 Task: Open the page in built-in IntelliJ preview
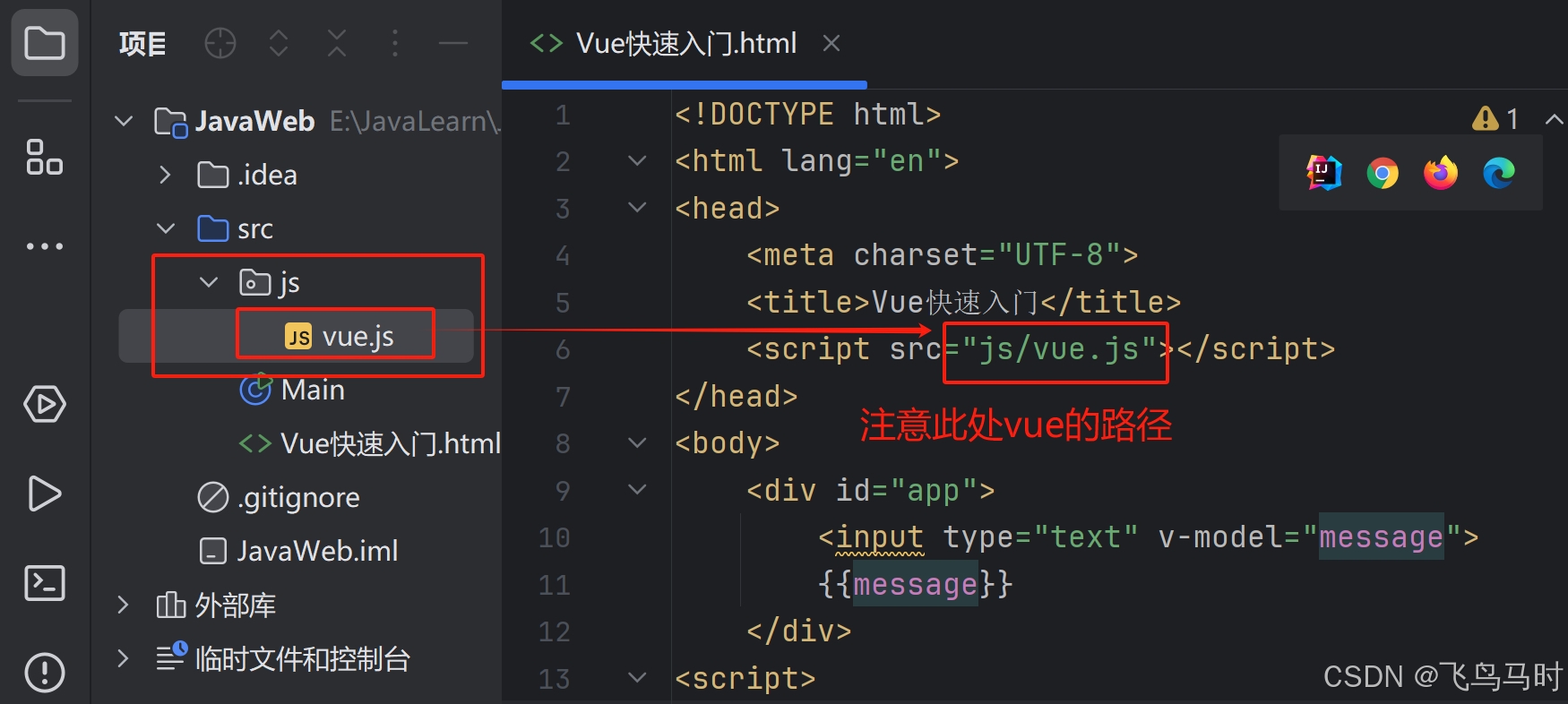(1323, 173)
